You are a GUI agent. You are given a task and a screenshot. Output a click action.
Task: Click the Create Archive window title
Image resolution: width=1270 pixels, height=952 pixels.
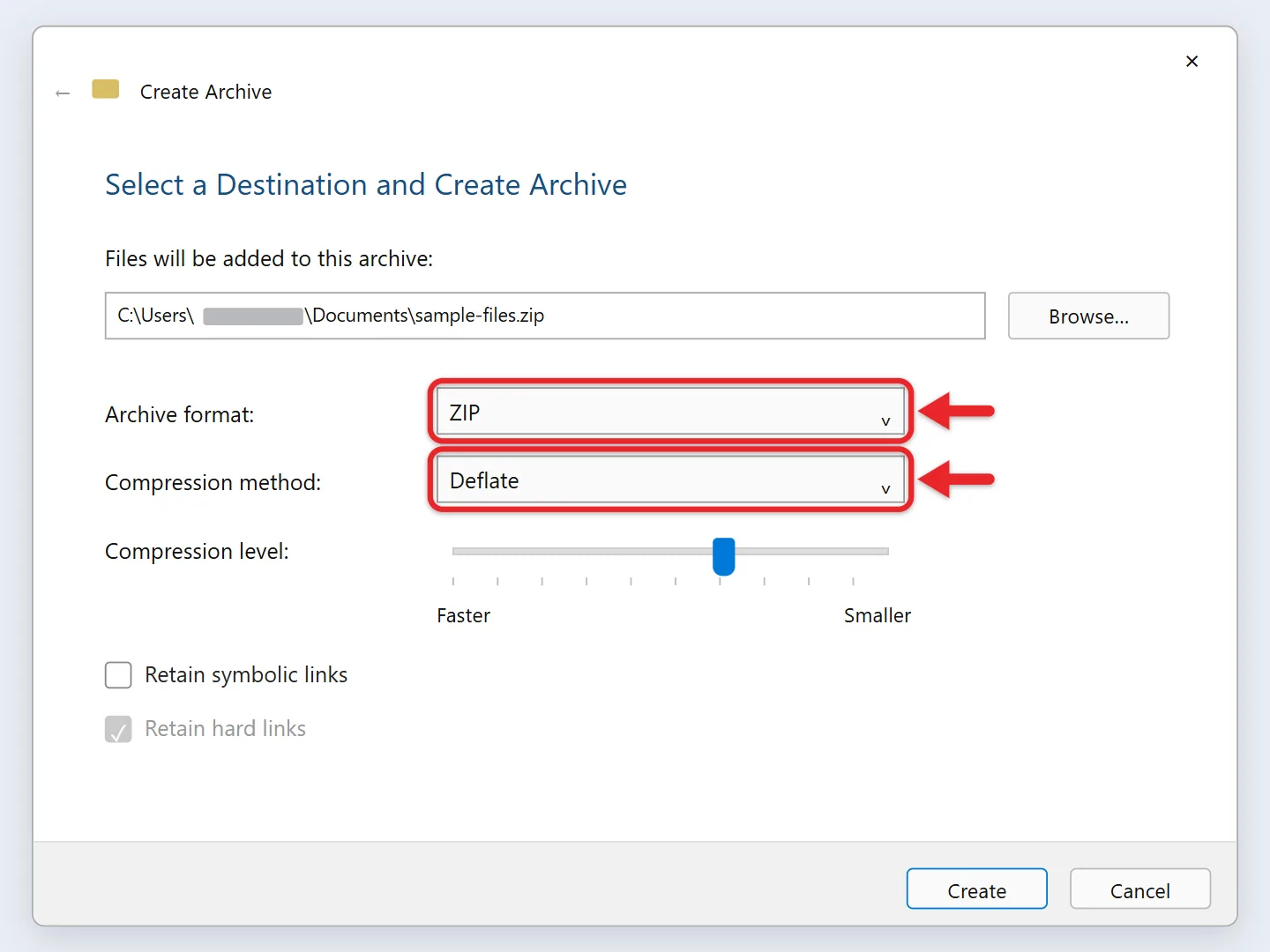(x=205, y=92)
